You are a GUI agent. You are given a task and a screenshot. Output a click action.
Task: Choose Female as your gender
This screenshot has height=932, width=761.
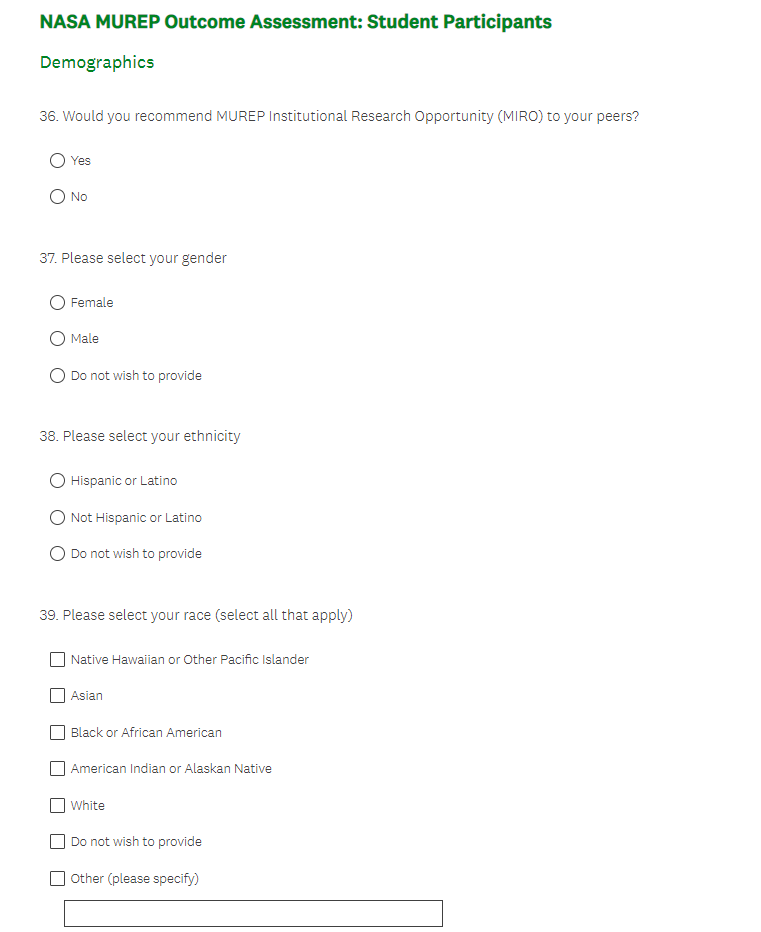[x=58, y=303]
